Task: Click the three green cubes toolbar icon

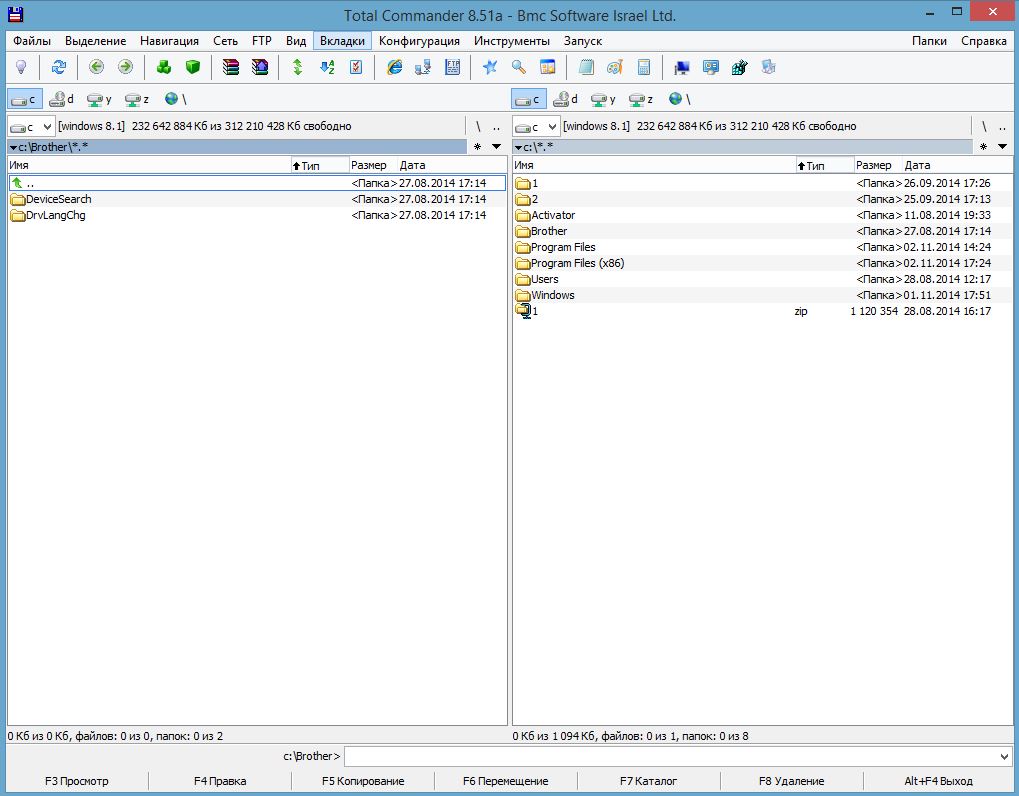Action: pos(164,67)
